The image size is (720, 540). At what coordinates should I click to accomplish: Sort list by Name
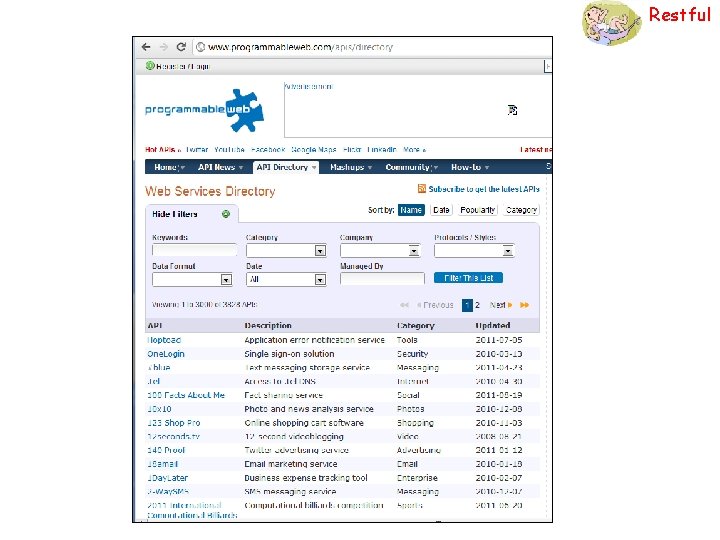click(411, 210)
